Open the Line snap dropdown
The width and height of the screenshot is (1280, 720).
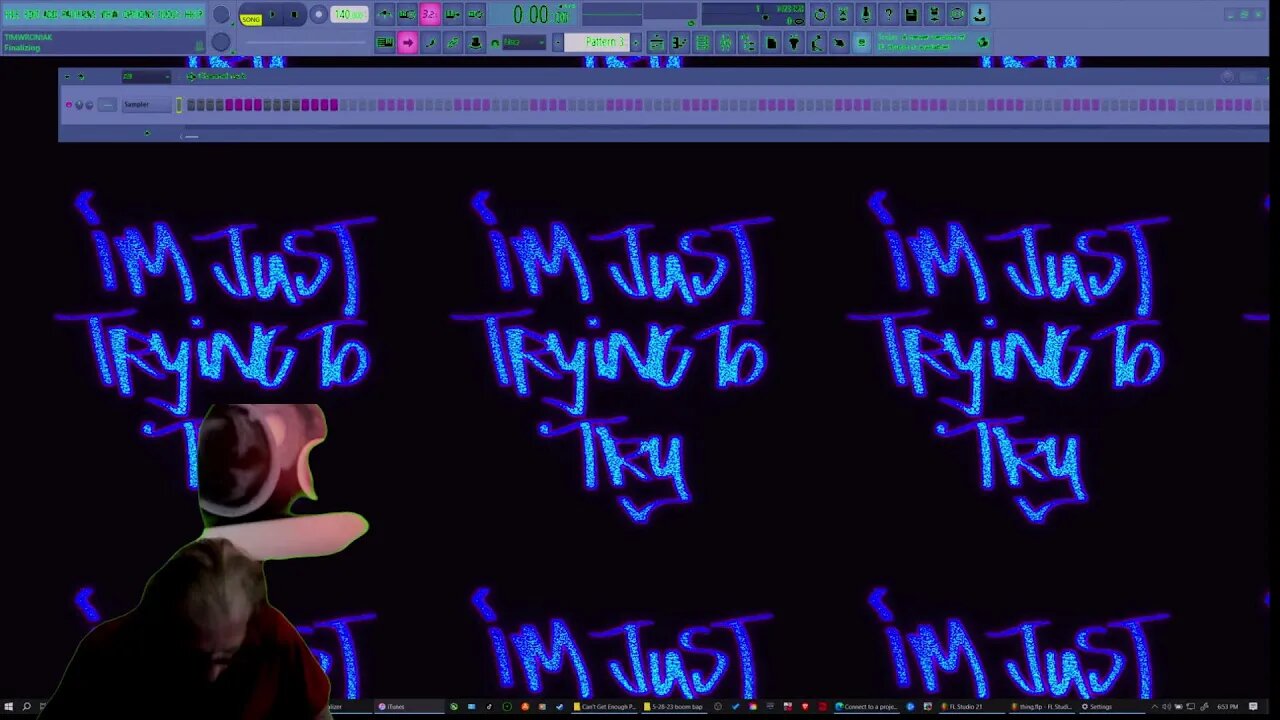[x=524, y=42]
